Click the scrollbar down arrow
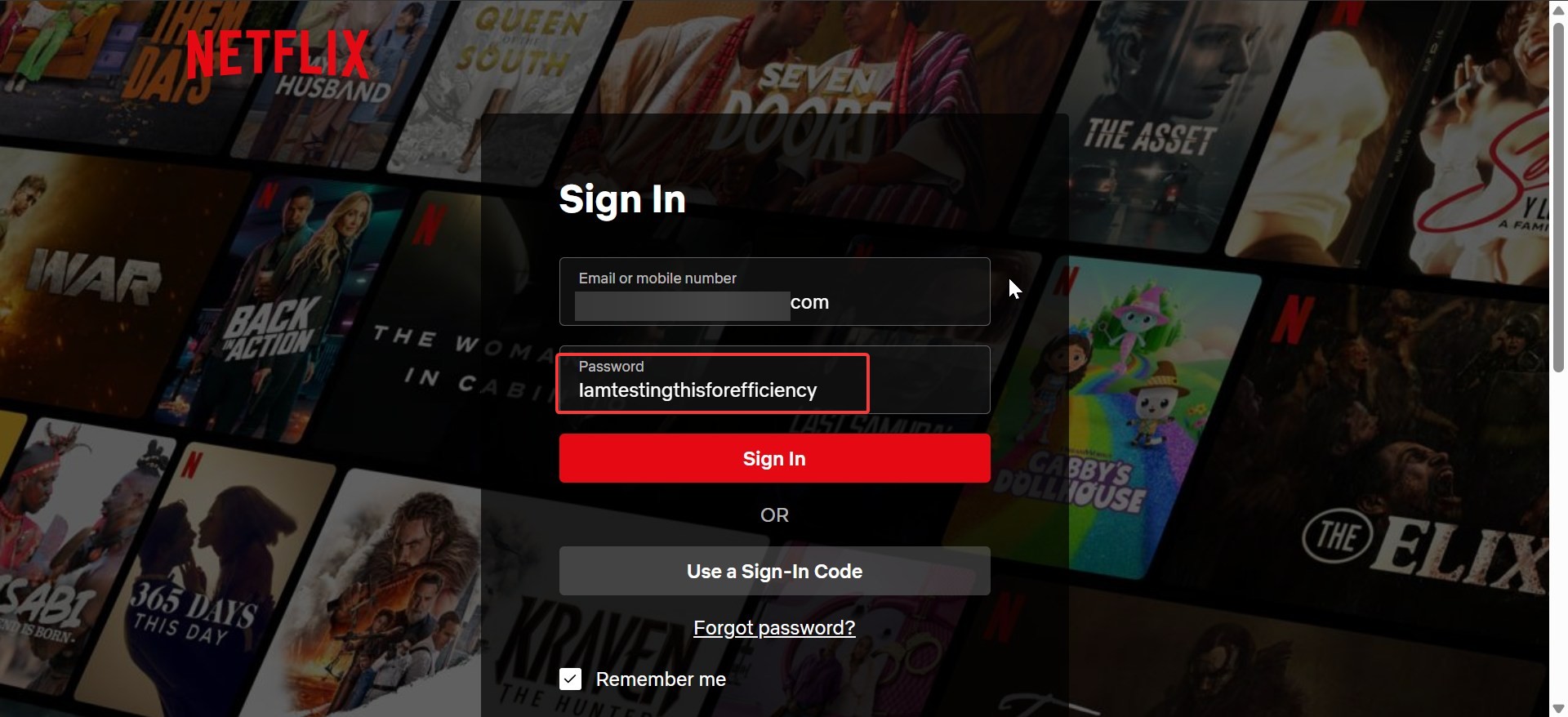The height and width of the screenshot is (717, 1568). [1558, 709]
